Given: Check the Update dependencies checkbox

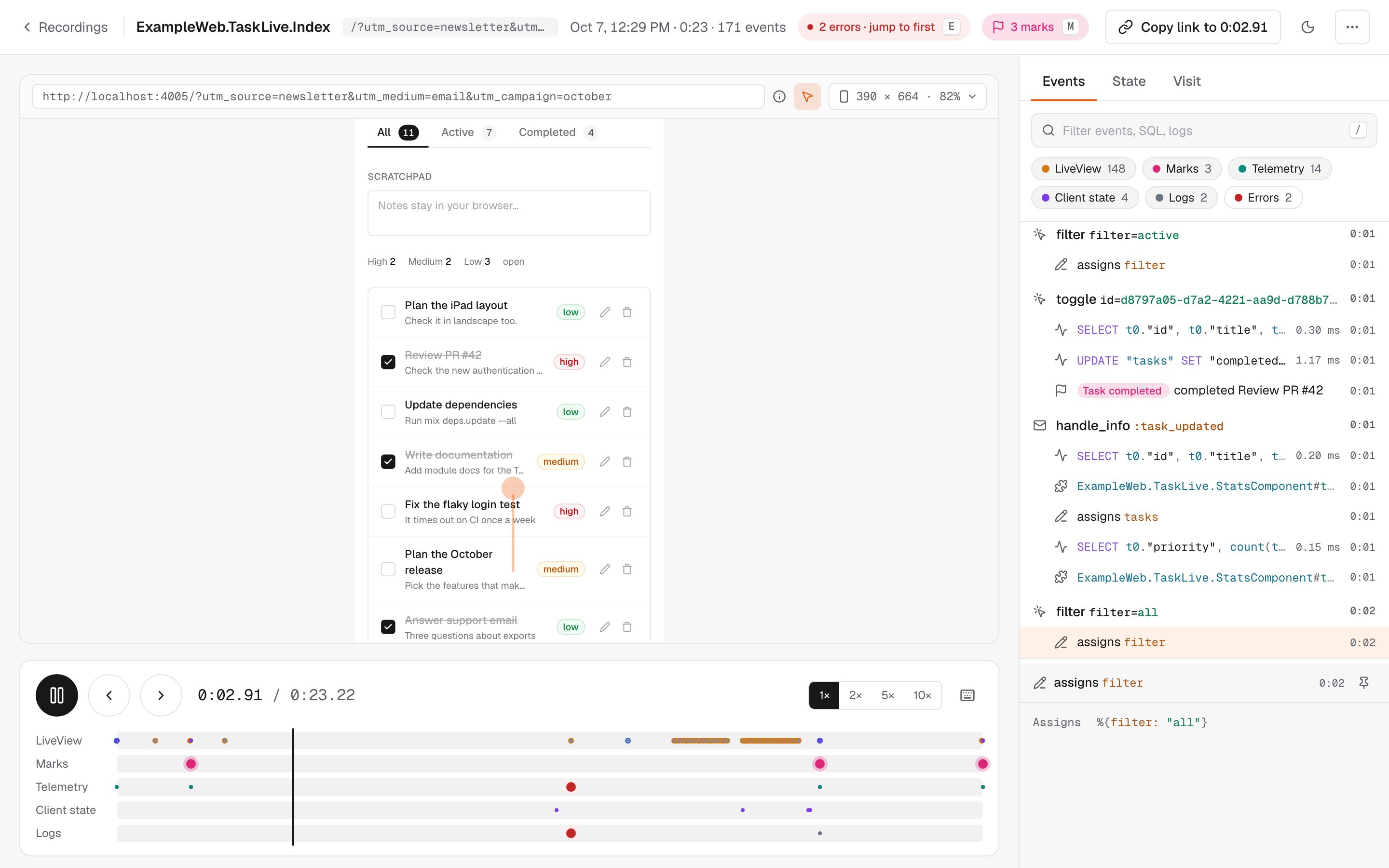Looking at the screenshot, I should click(389, 412).
